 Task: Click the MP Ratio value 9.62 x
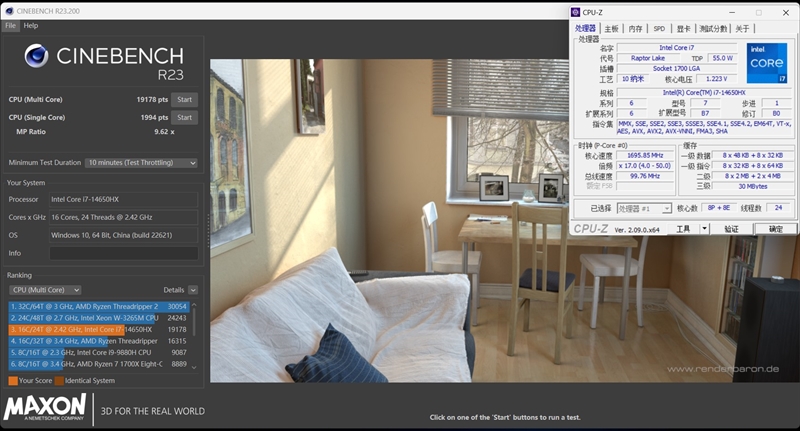coord(164,132)
